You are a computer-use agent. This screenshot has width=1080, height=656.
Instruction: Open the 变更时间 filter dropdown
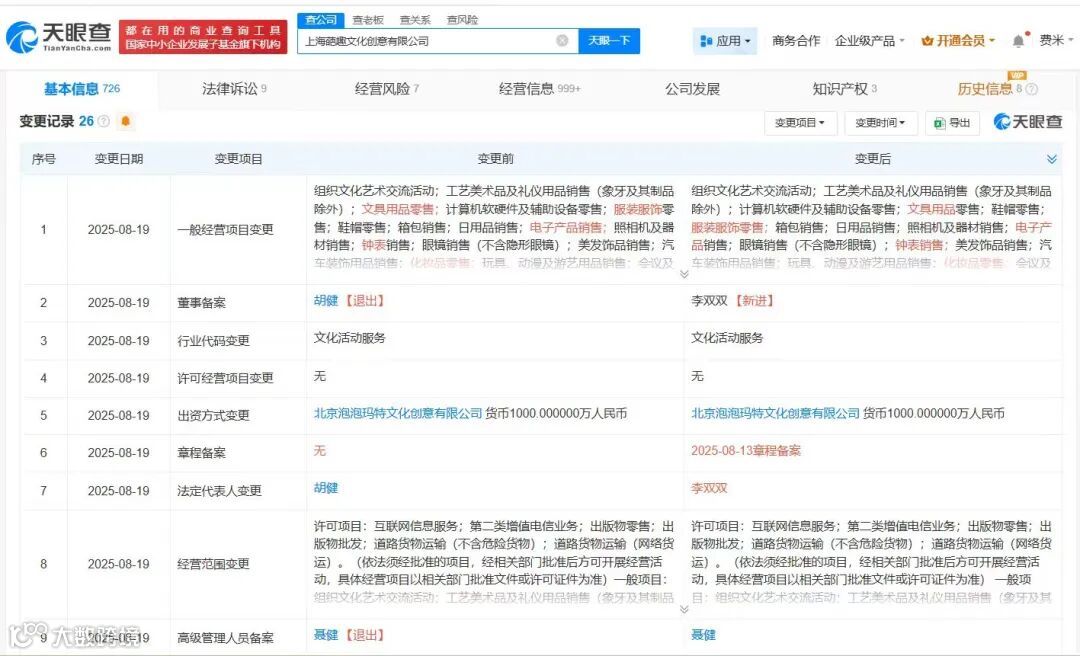pos(880,123)
